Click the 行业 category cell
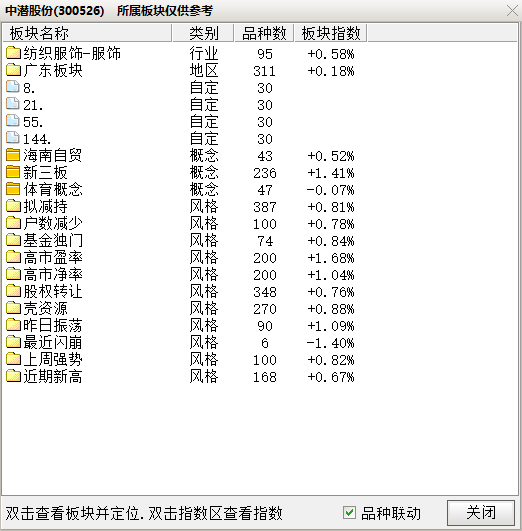522x531 pixels. click(204, 54)
